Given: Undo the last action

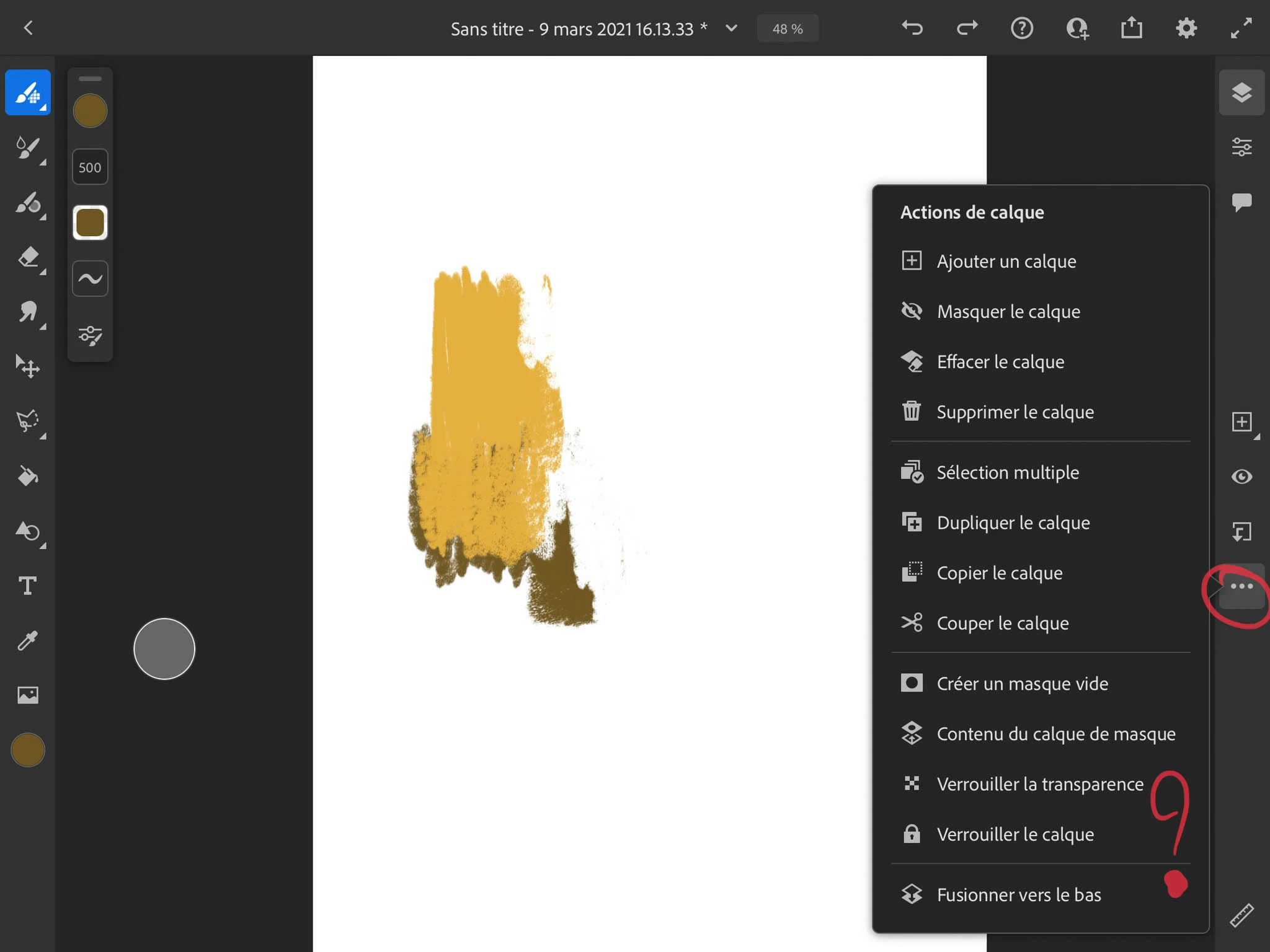Looking at the screenshot, I should (912, 29).
